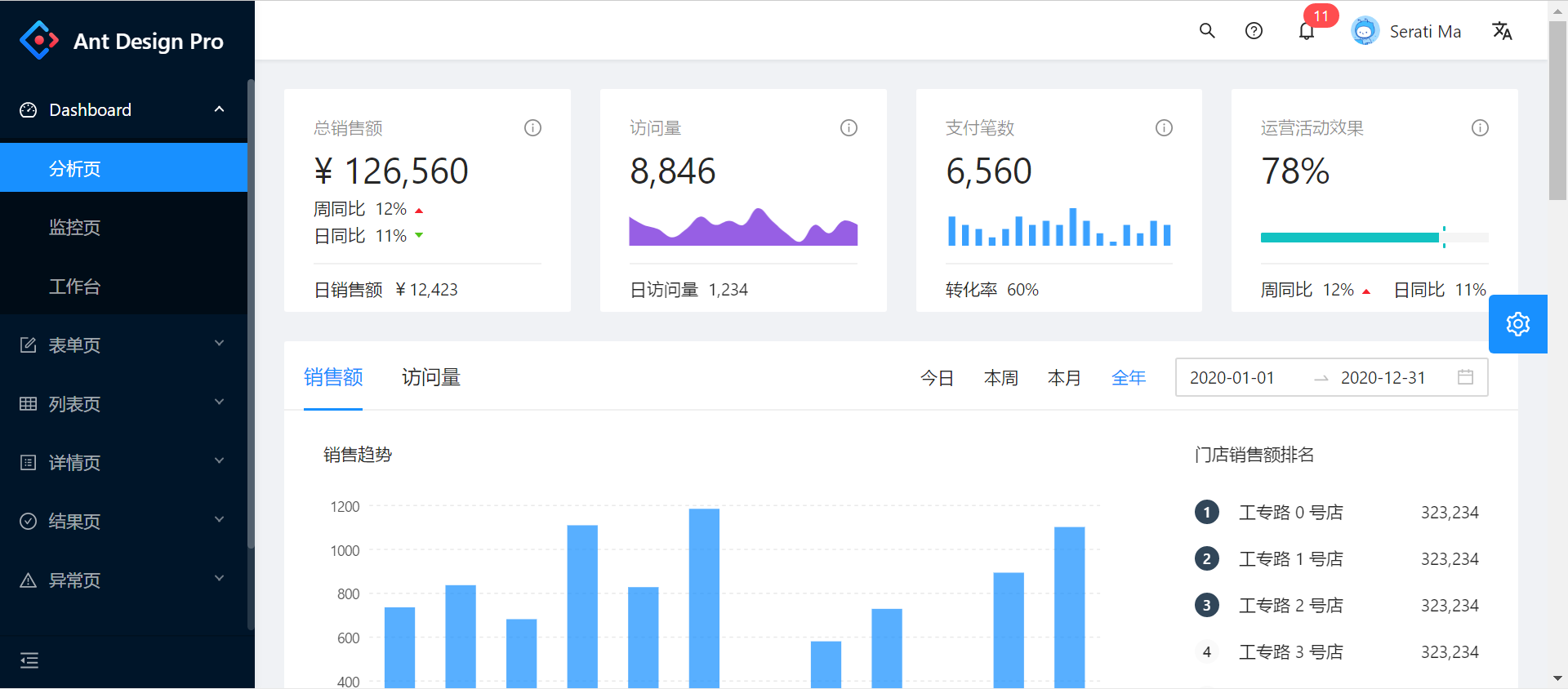Screen dimensions: 1568x689
Task: Click the 工专路 0 号店 ranking row
Action: [x=1336, y=513]
